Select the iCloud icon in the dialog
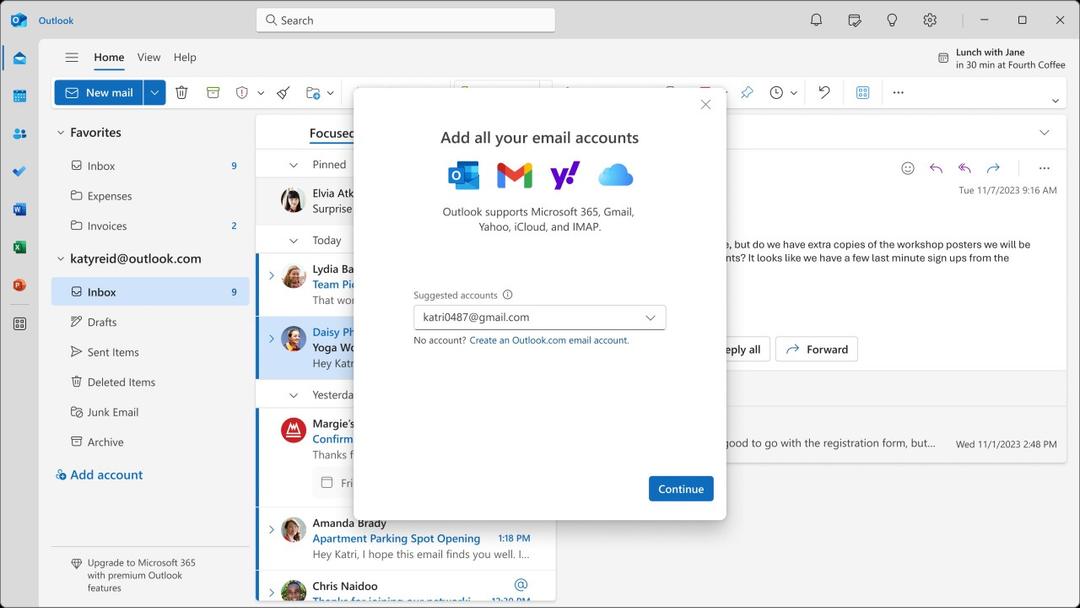The image size is (1080, 608). pyautogui.click(x=616, y=174)
